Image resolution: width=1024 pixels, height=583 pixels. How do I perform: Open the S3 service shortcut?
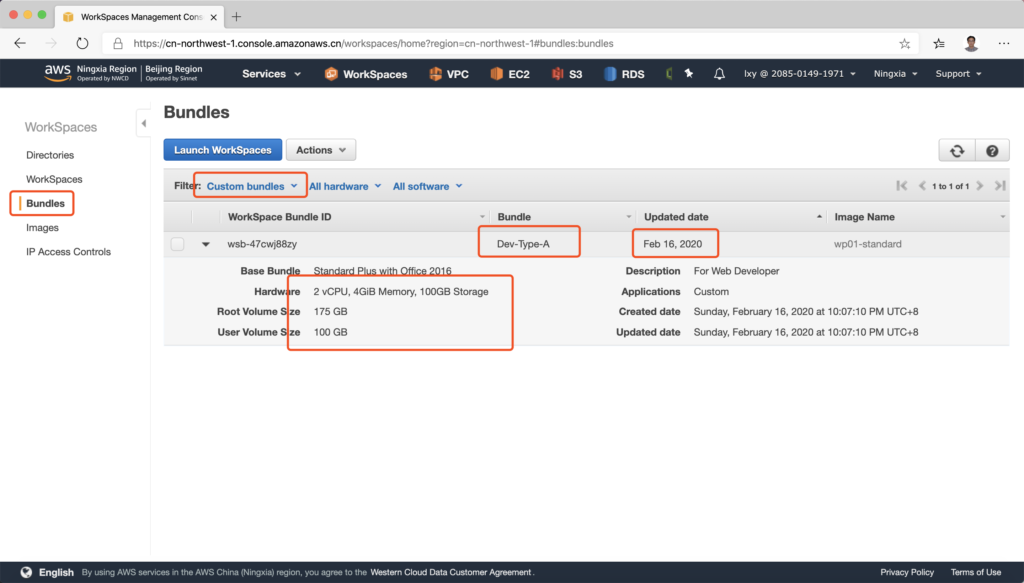[x=566, y=74]
